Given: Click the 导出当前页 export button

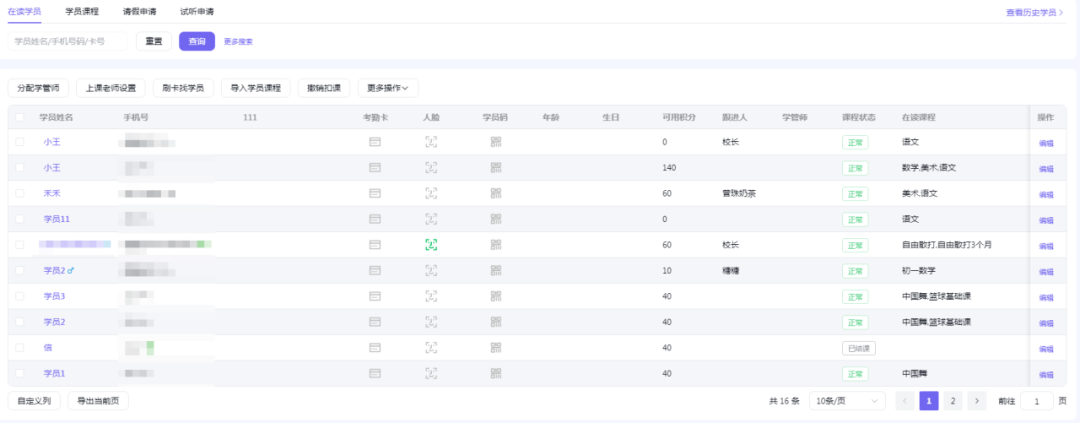Looking at the screenshot, I should tap(98, 401).
